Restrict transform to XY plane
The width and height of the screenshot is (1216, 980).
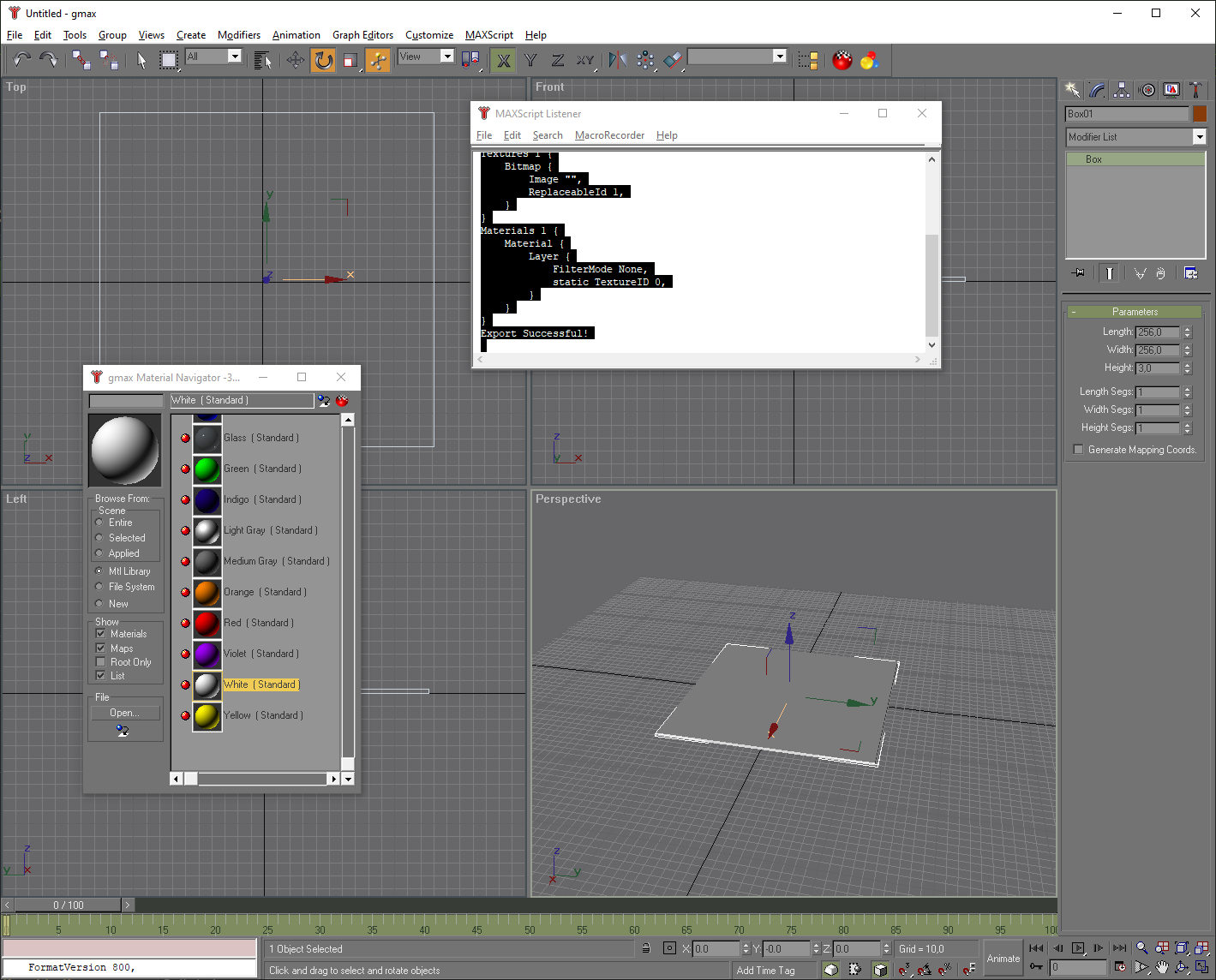tap(585, 60)
